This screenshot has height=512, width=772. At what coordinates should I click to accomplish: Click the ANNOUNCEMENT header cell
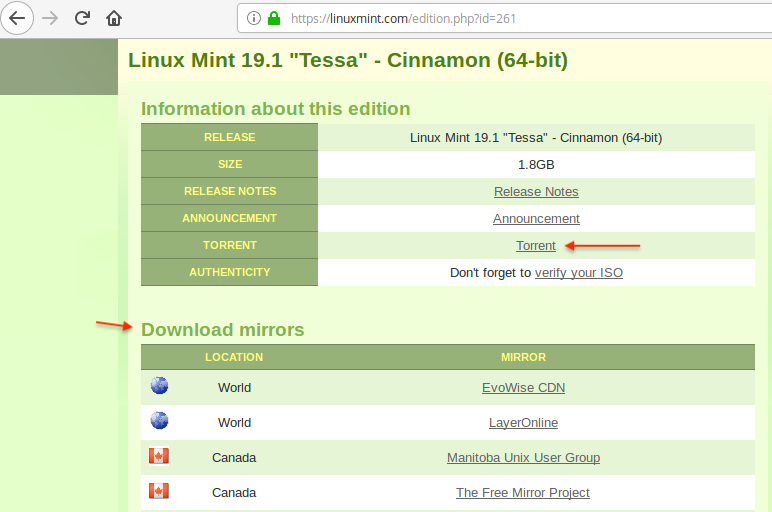tap(229, 218)
